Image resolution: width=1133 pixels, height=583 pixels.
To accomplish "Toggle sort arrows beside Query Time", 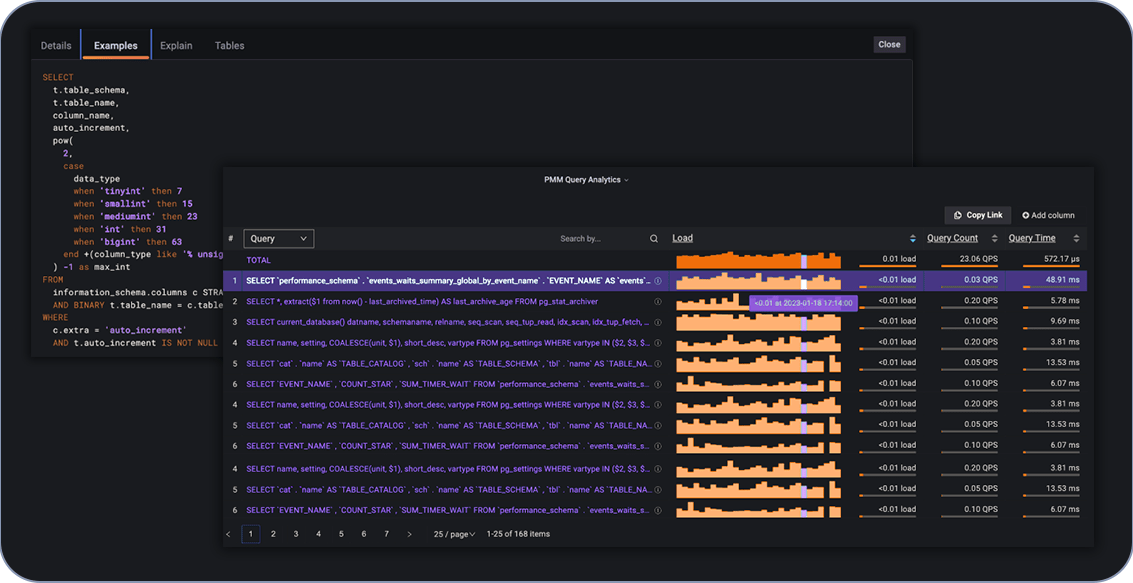I will [x=1076, y=238].
